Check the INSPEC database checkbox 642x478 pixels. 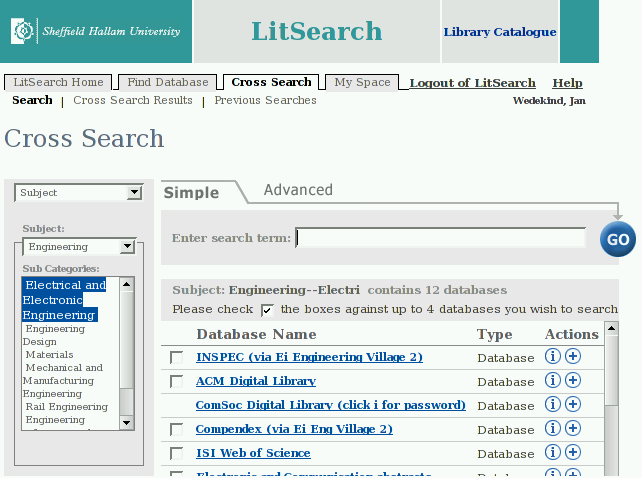coord(176,358)
